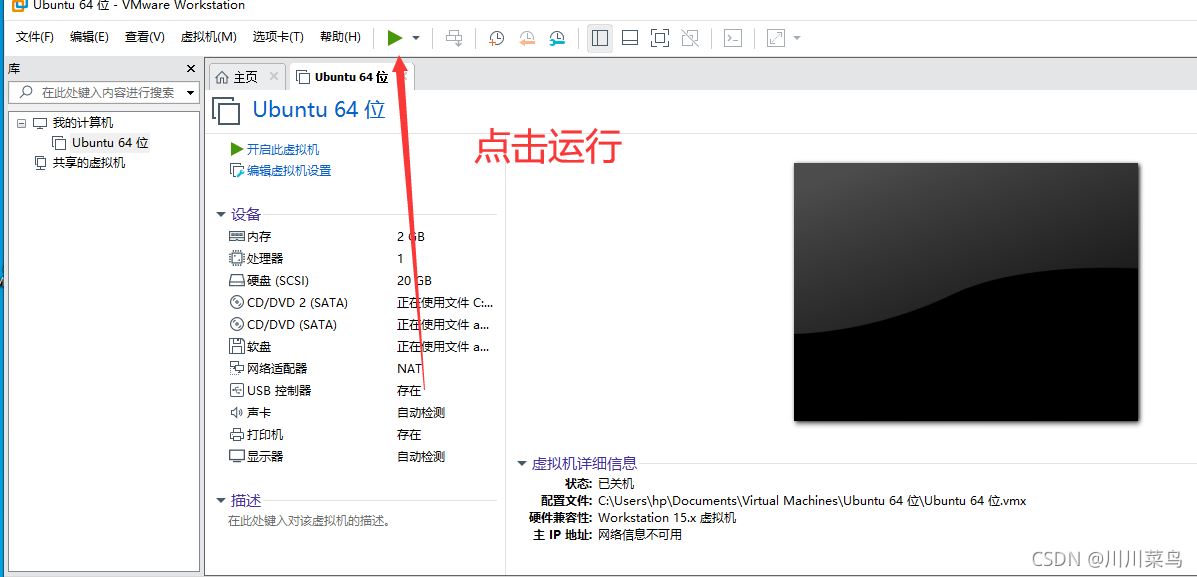The height and width of the screenshot is (577, 1197).
Task: Open the 选项卡(T) menu
Action: [278, 37]
